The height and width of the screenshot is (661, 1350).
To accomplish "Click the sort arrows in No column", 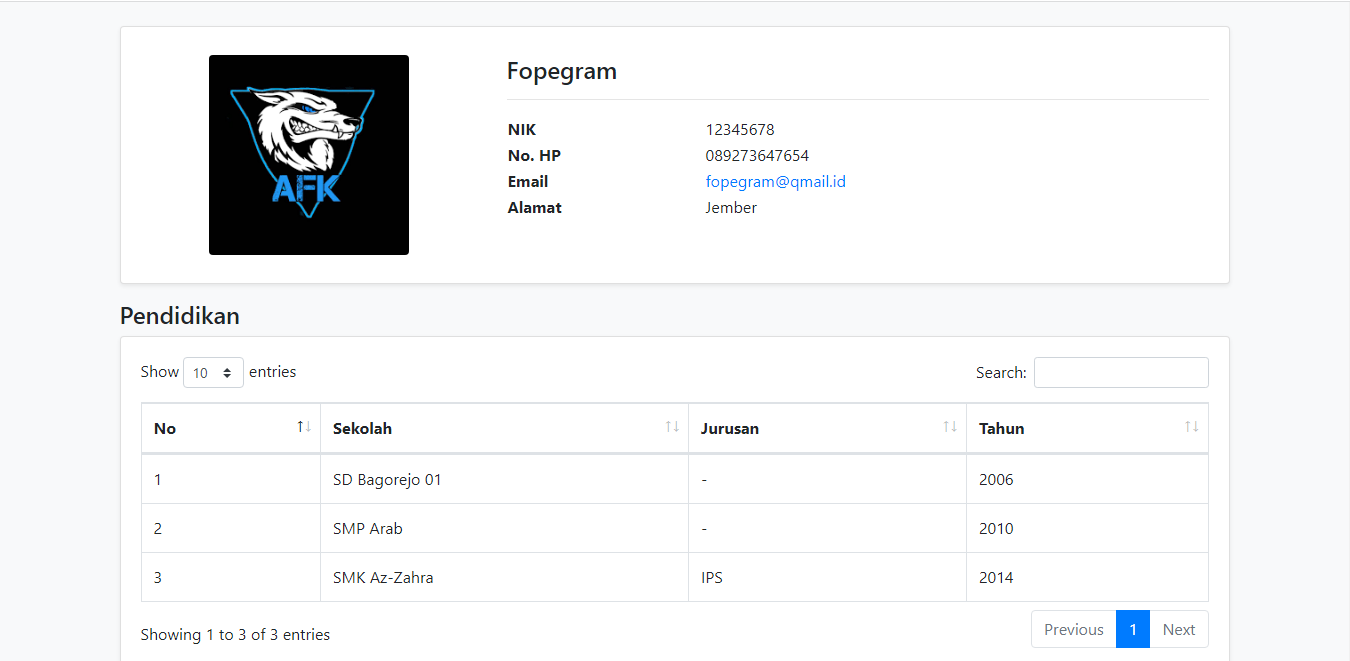I will point(304,427).
